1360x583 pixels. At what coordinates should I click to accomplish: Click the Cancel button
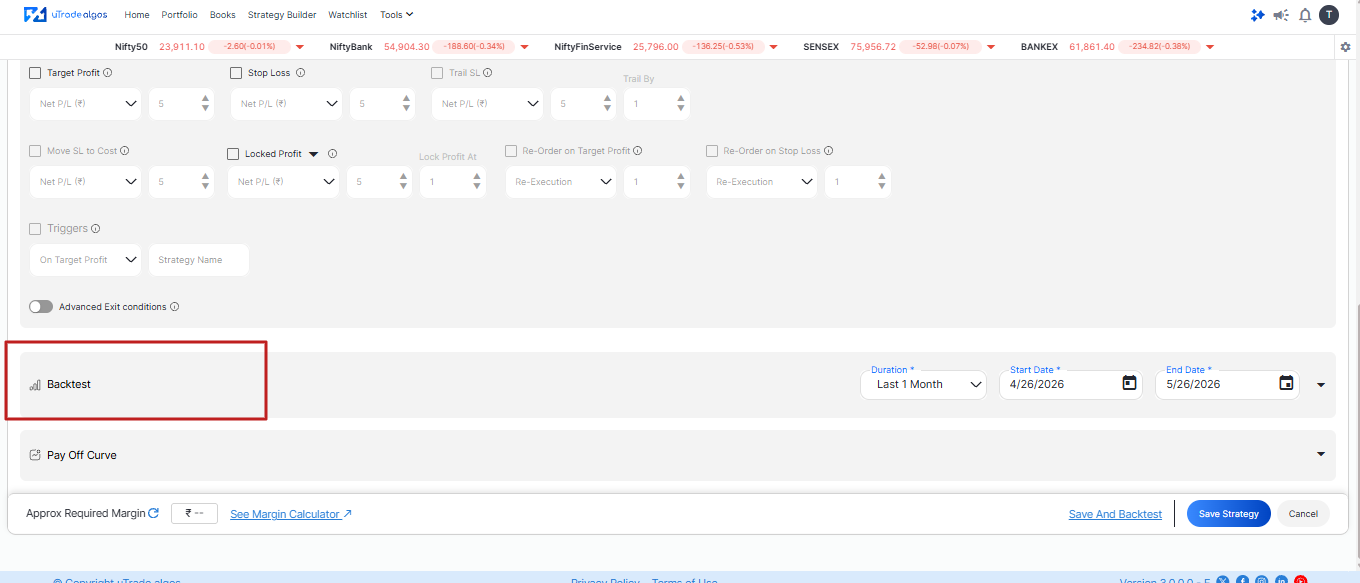(x=1303, y=514)
